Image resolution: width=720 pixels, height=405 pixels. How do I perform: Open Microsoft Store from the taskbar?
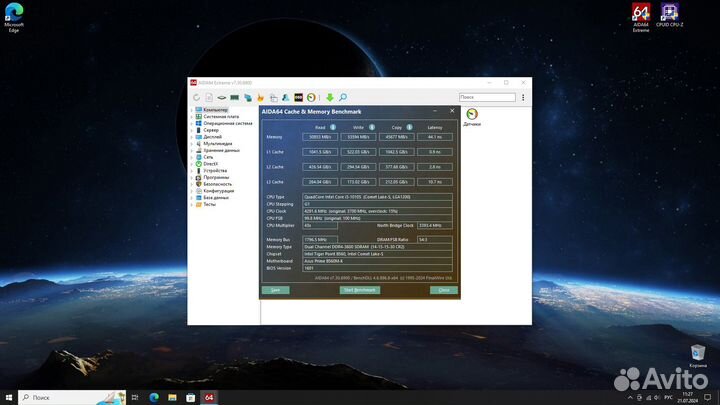191,397
